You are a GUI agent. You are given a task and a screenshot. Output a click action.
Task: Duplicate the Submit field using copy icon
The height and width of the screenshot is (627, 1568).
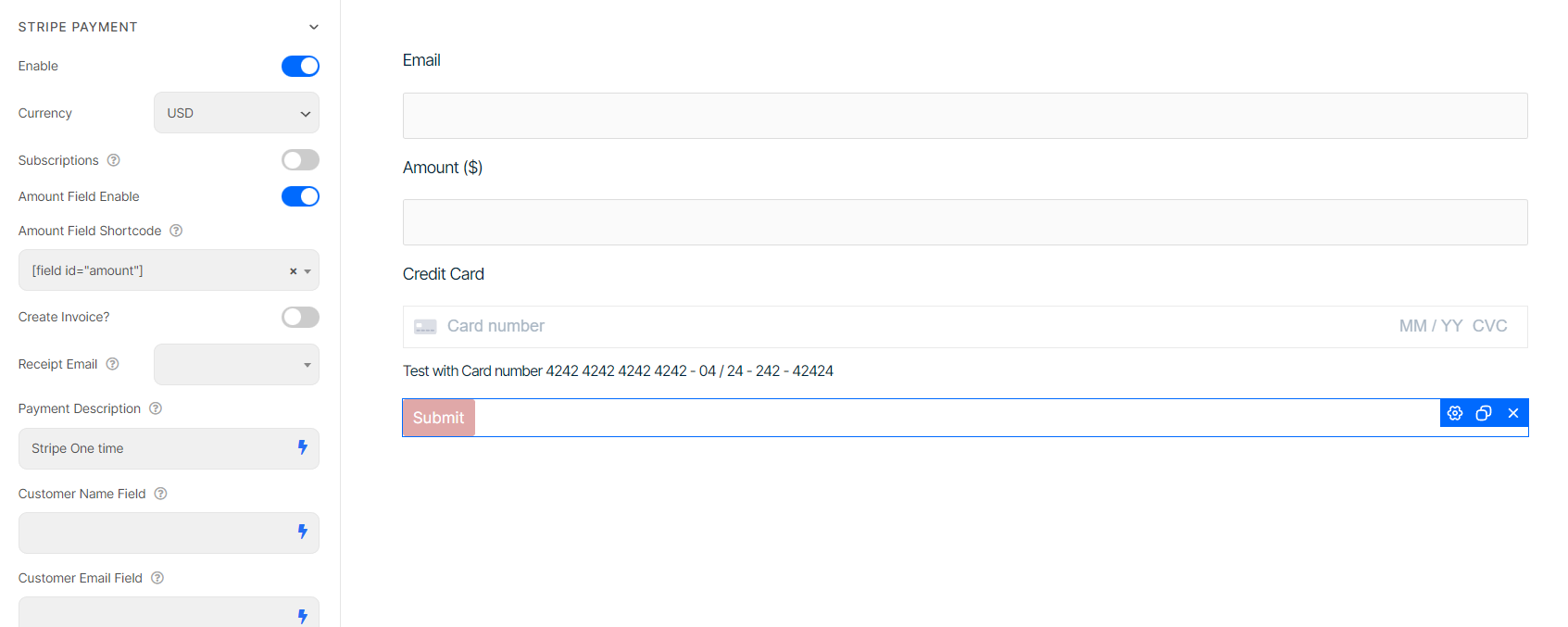point(1484,413)
